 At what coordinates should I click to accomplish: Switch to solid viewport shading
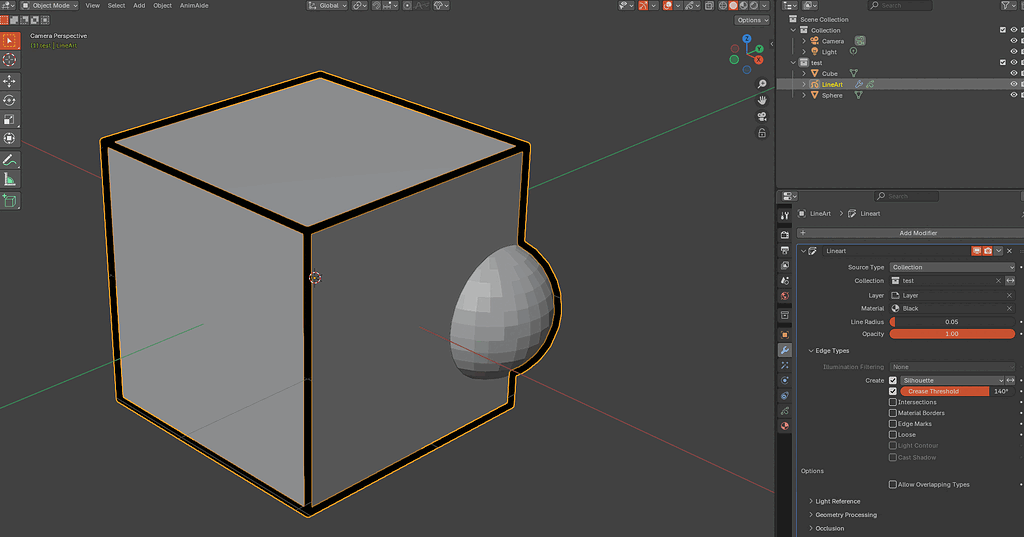pyautogui.click(x=733, y=5)
